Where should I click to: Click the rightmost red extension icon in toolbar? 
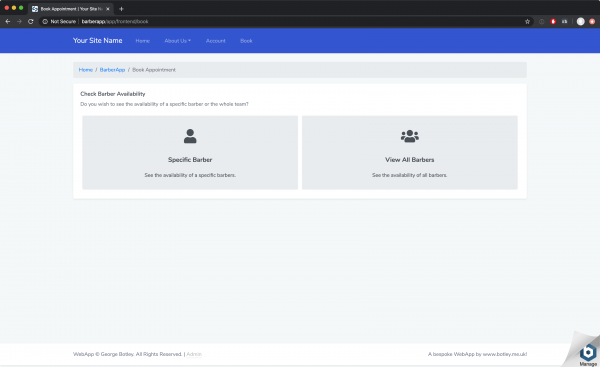[592, 21]
